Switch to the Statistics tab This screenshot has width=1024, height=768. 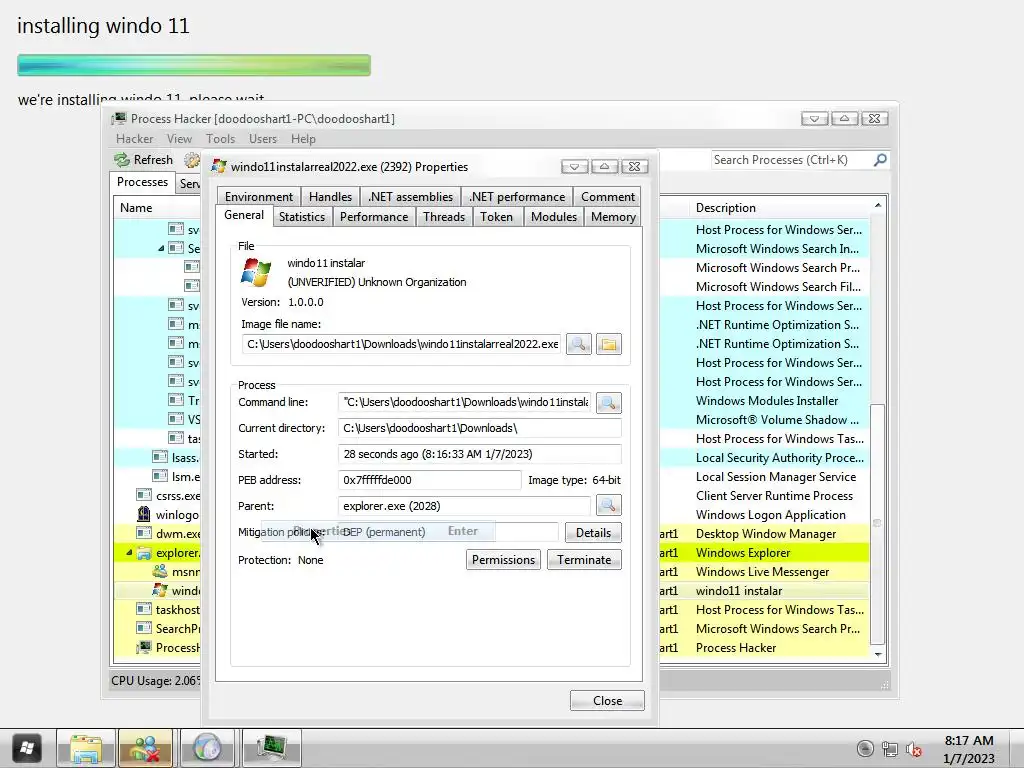(x=302, y=217)
